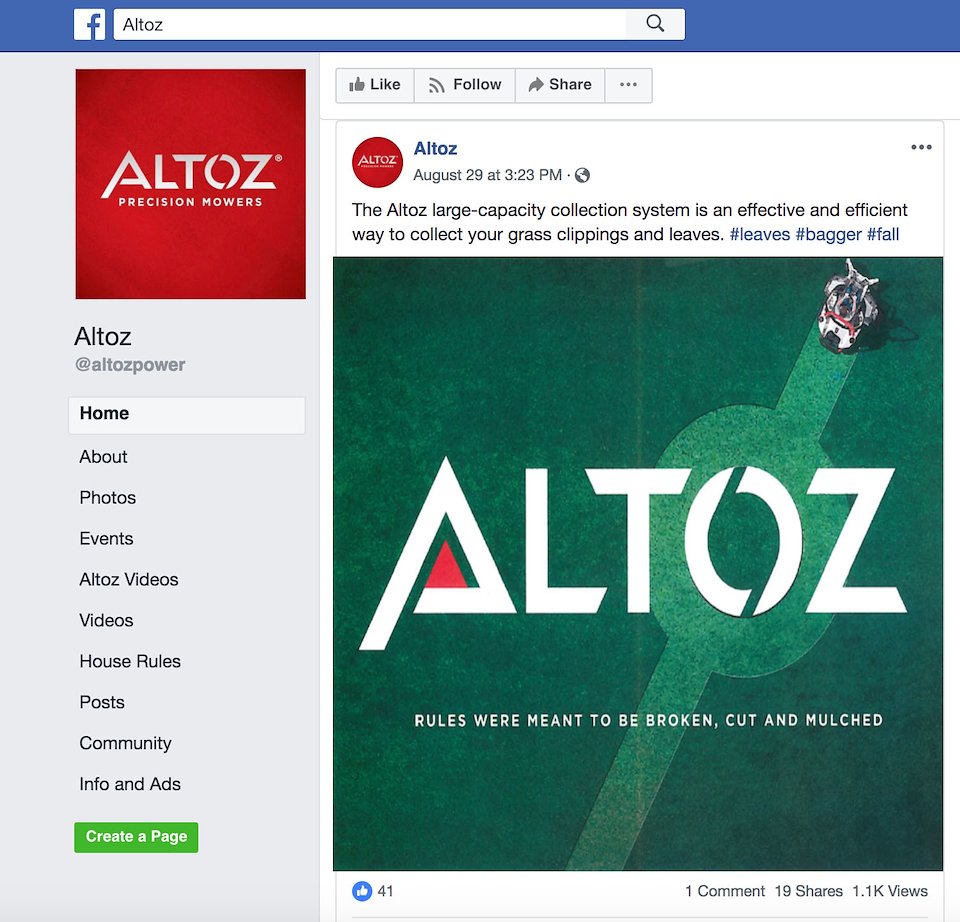The width and height of the screenshot is (960, 922).
Task: Share the Altoz page
Action: (x=560, y=85)
